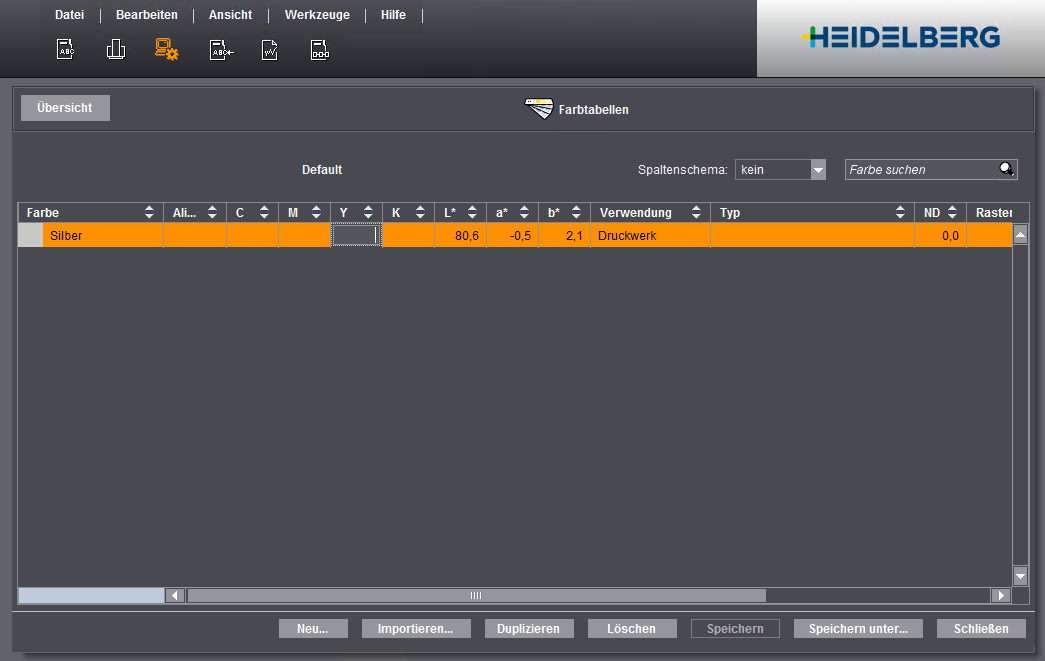
Task: Sort by Typ column arrows
Action: [x=900, y=213]
